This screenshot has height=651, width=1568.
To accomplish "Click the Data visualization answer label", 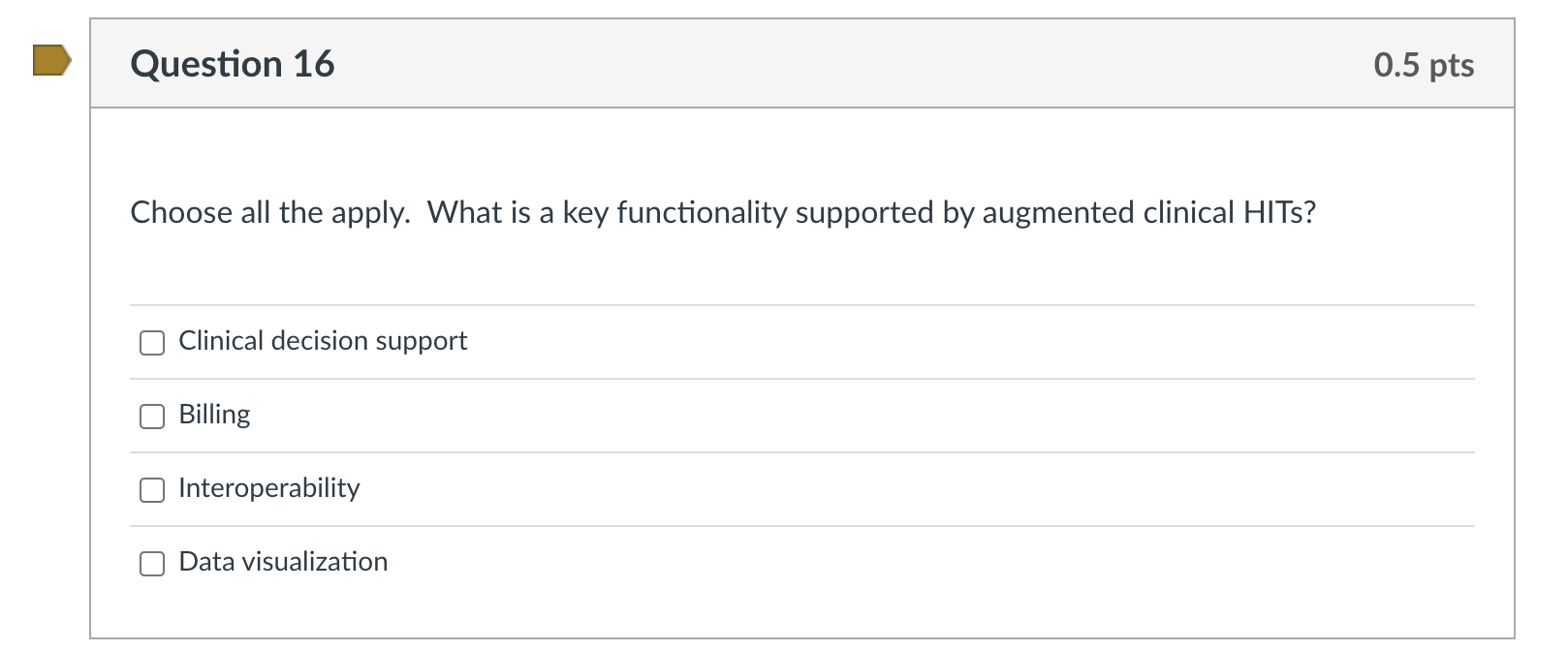I will coord(282,561).
